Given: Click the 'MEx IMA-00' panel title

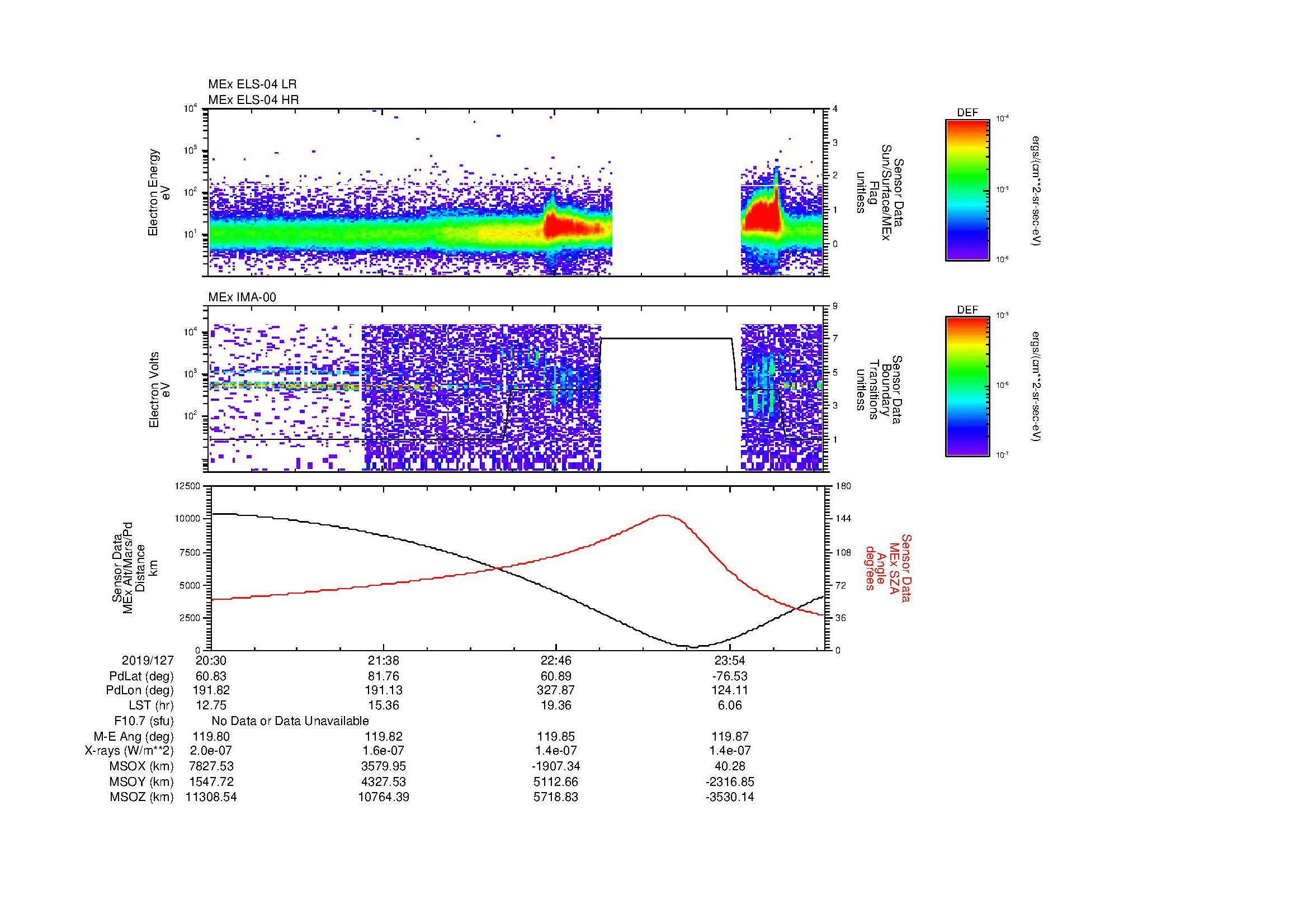Looking at the screenshot, I should pyautogui.click(x=242, y=297).
